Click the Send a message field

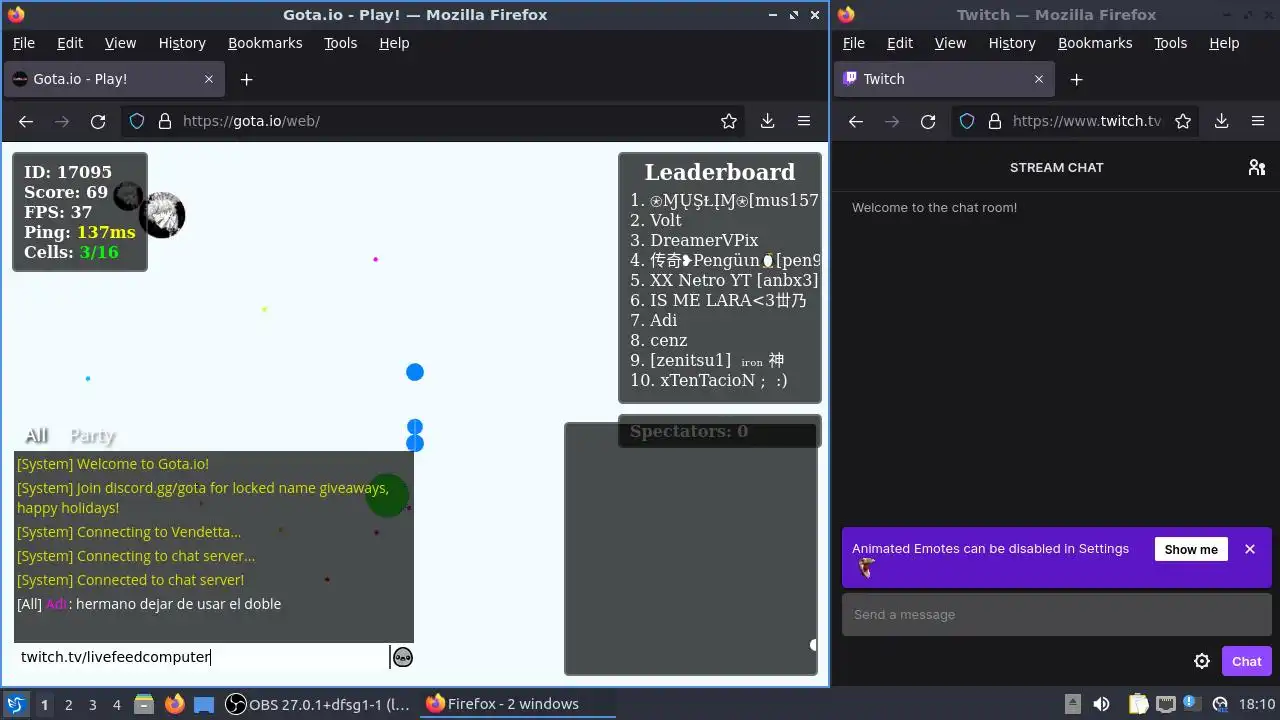1056,614
